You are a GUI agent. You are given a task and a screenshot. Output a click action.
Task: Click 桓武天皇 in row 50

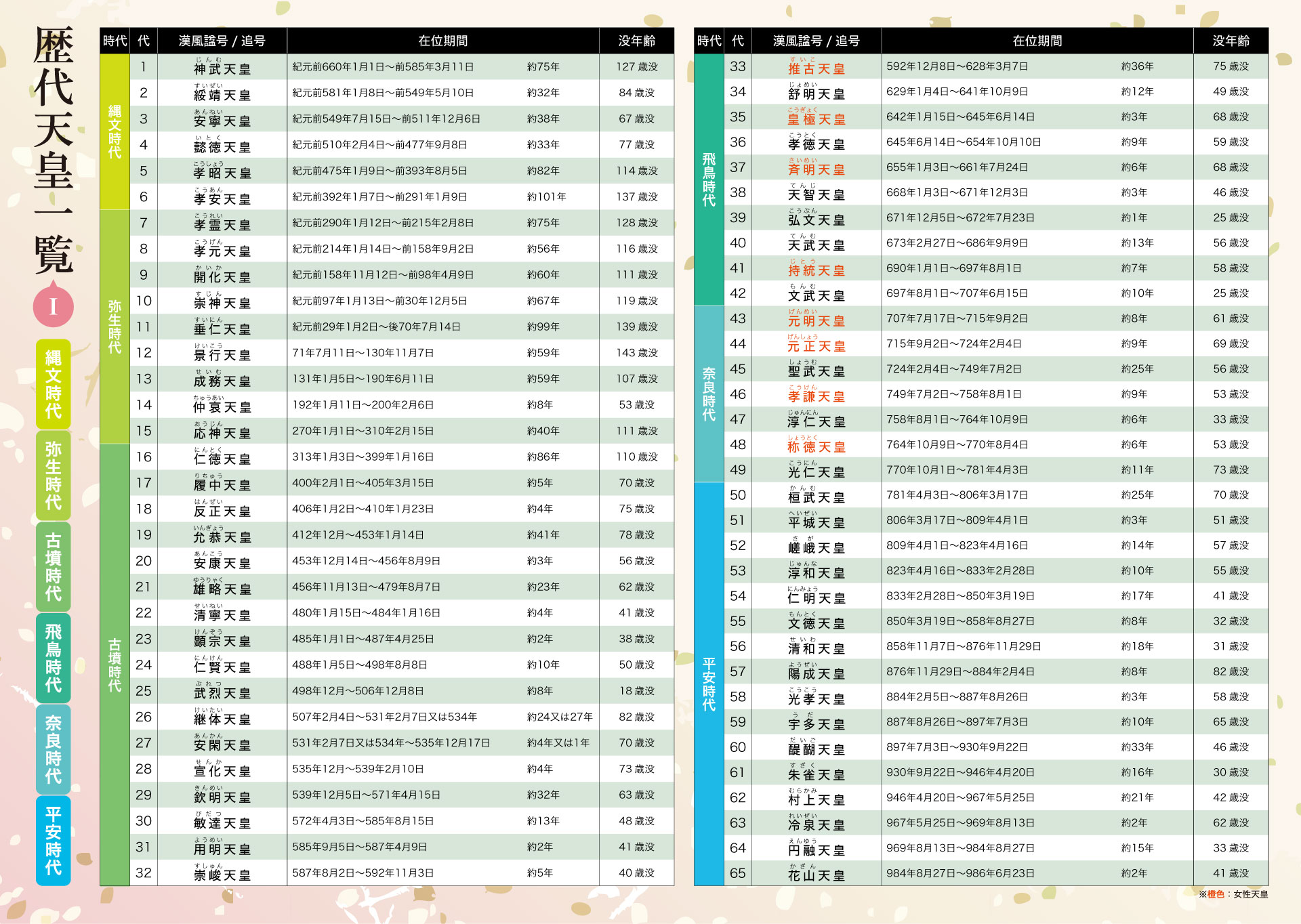pos(817,498)
